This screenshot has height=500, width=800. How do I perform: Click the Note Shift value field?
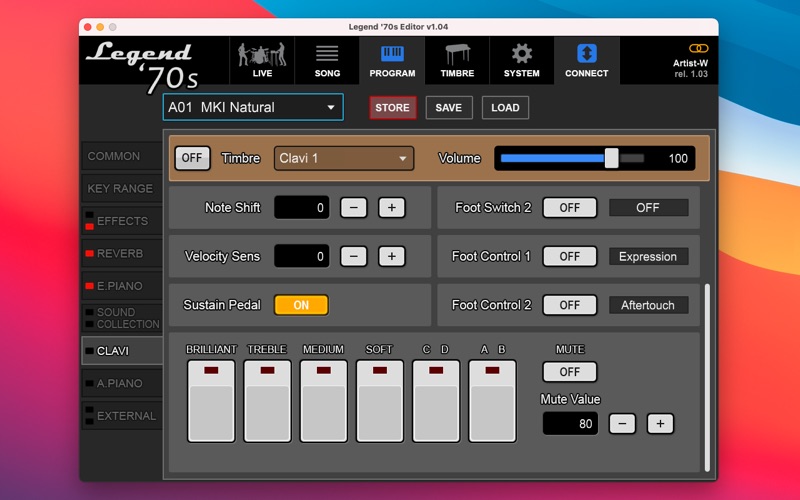302,208
